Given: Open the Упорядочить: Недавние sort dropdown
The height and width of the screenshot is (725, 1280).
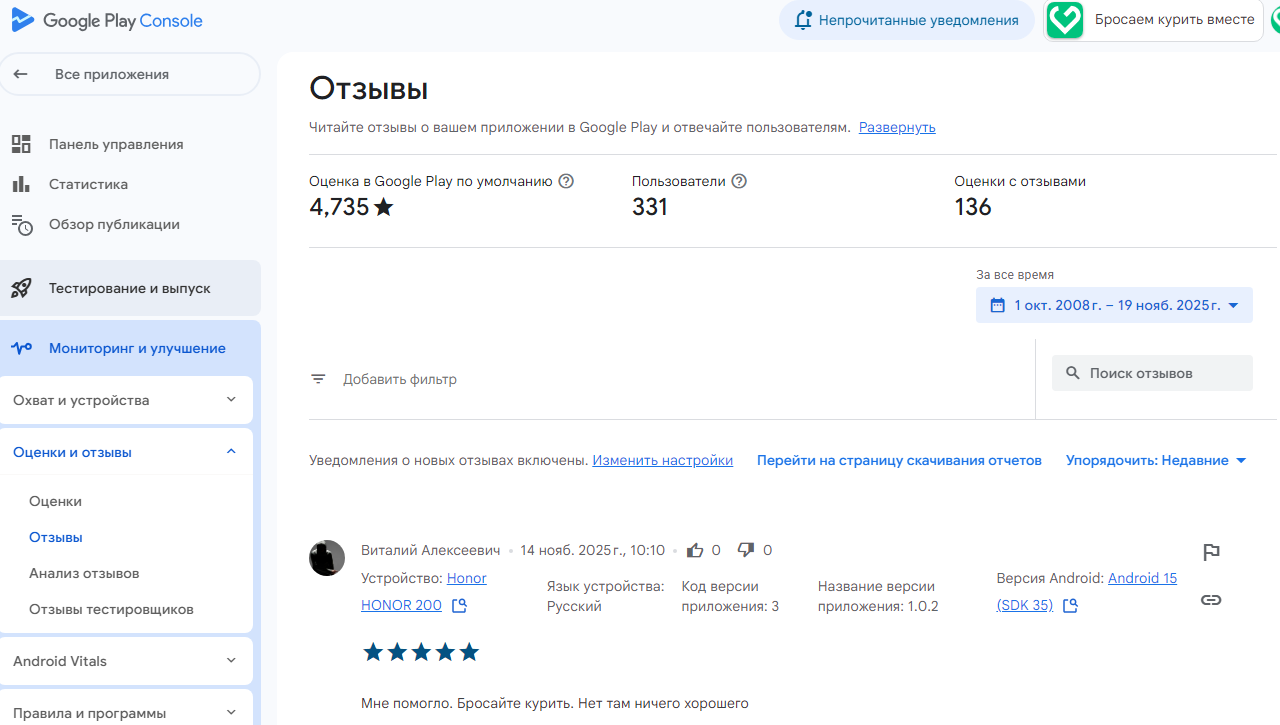Looking at the screenshot, I should click(1156, 460).
